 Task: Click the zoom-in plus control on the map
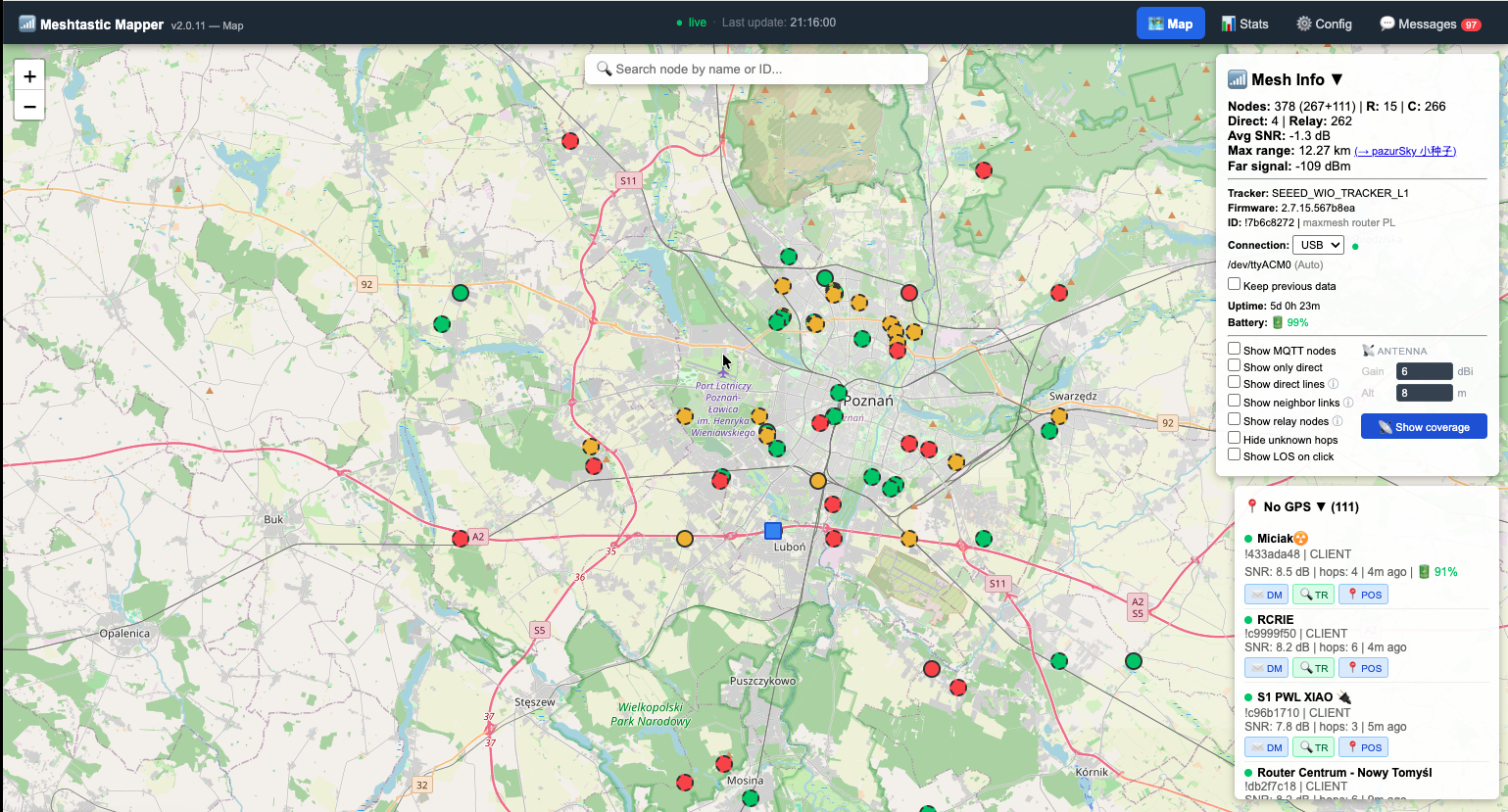[29, 74]
